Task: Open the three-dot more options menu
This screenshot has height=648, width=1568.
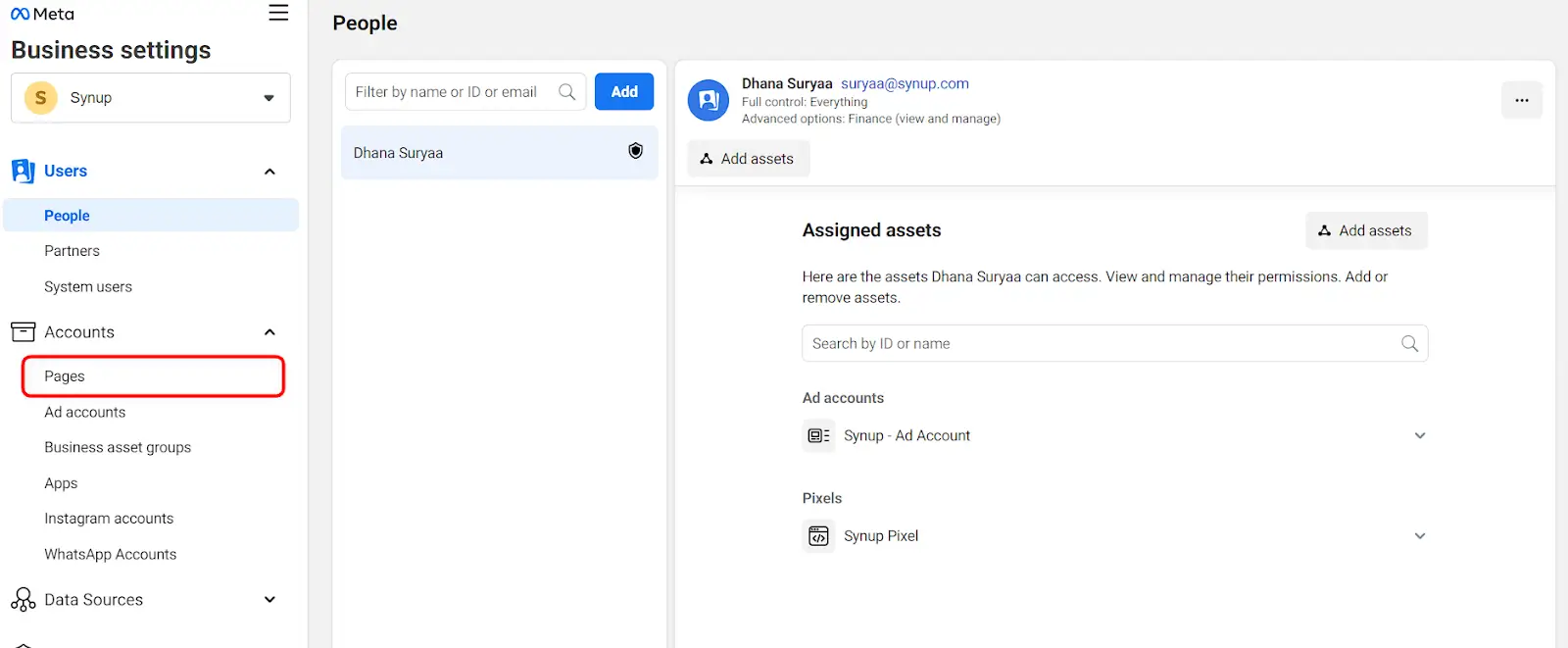Action: point(1522,100)
